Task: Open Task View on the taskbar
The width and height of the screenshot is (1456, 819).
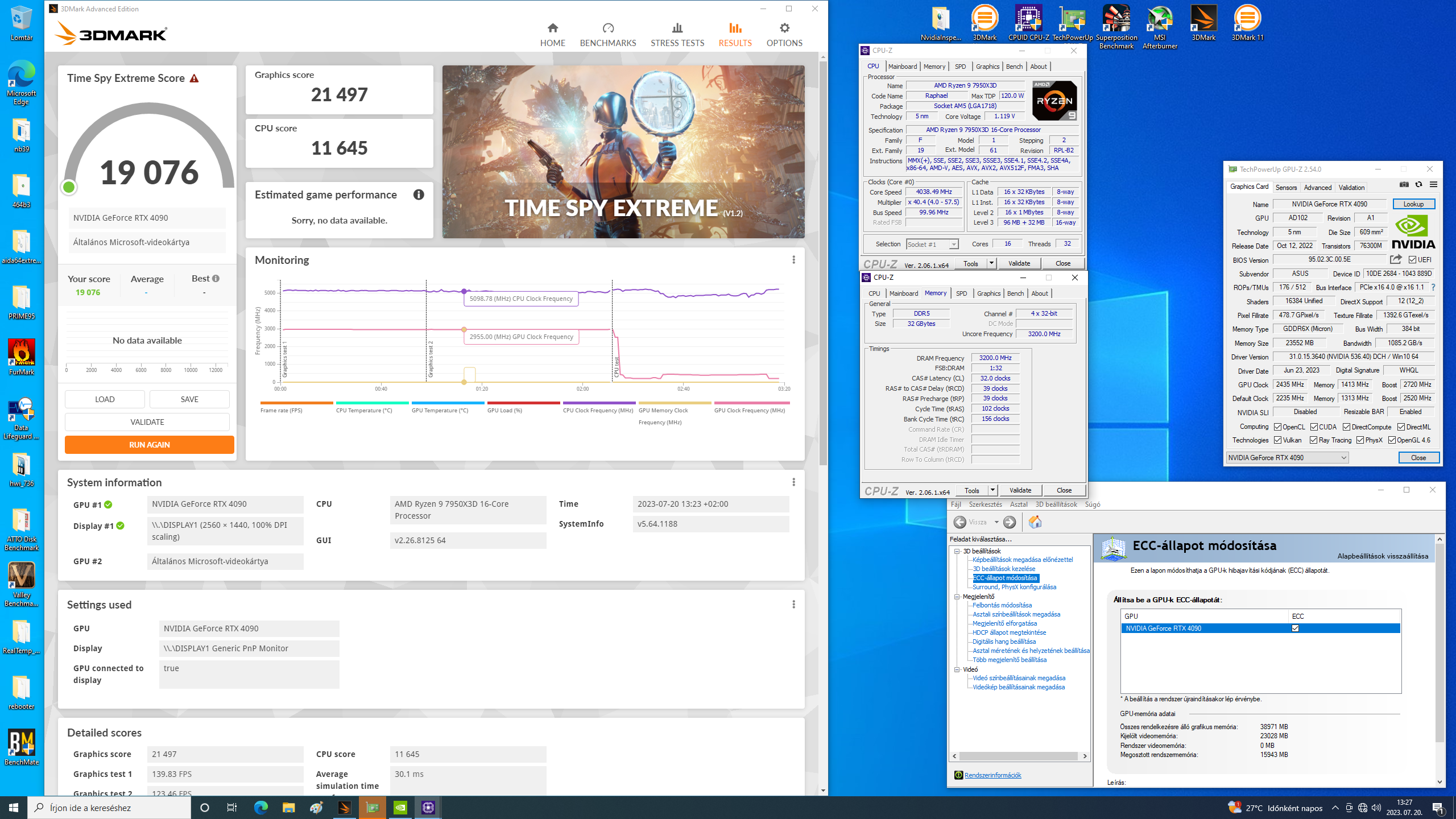Action: click(x=232, y=808)
